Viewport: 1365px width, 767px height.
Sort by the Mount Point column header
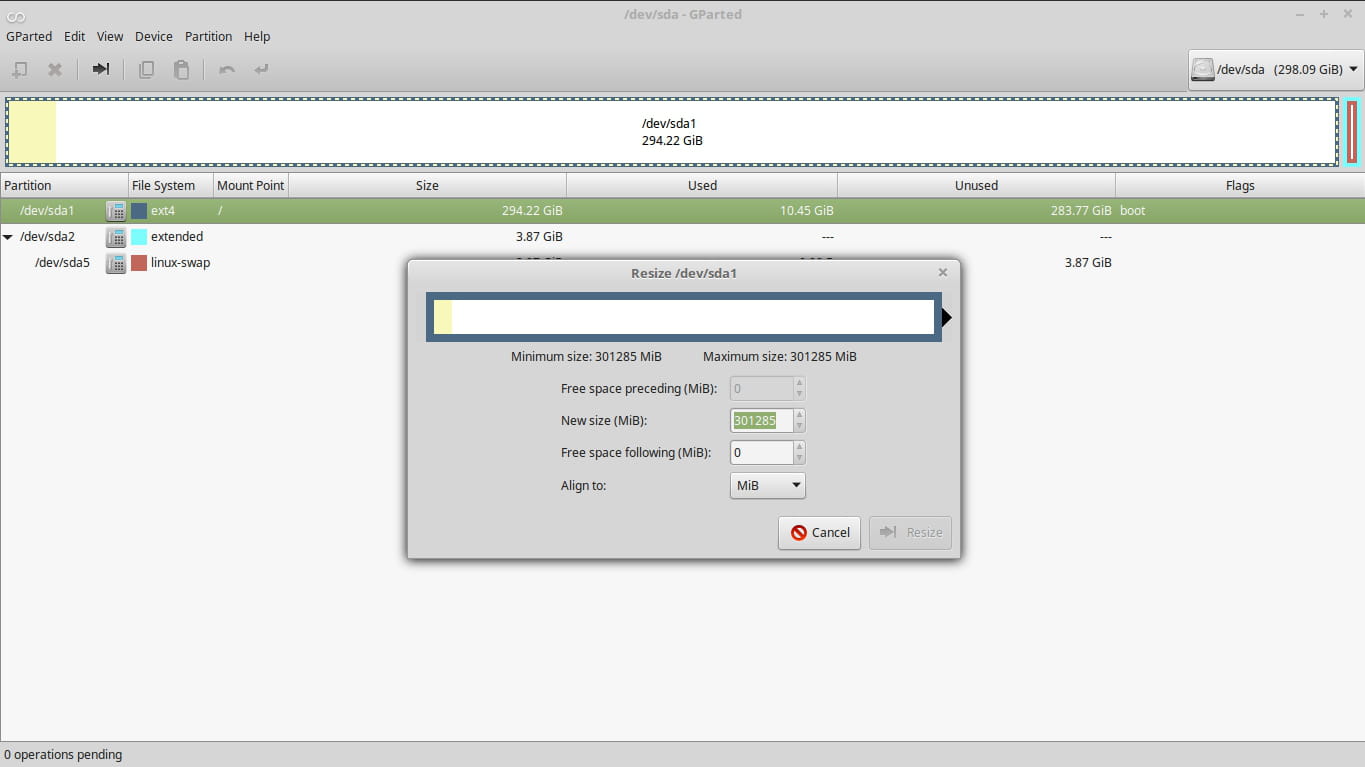tap(251, 185)
